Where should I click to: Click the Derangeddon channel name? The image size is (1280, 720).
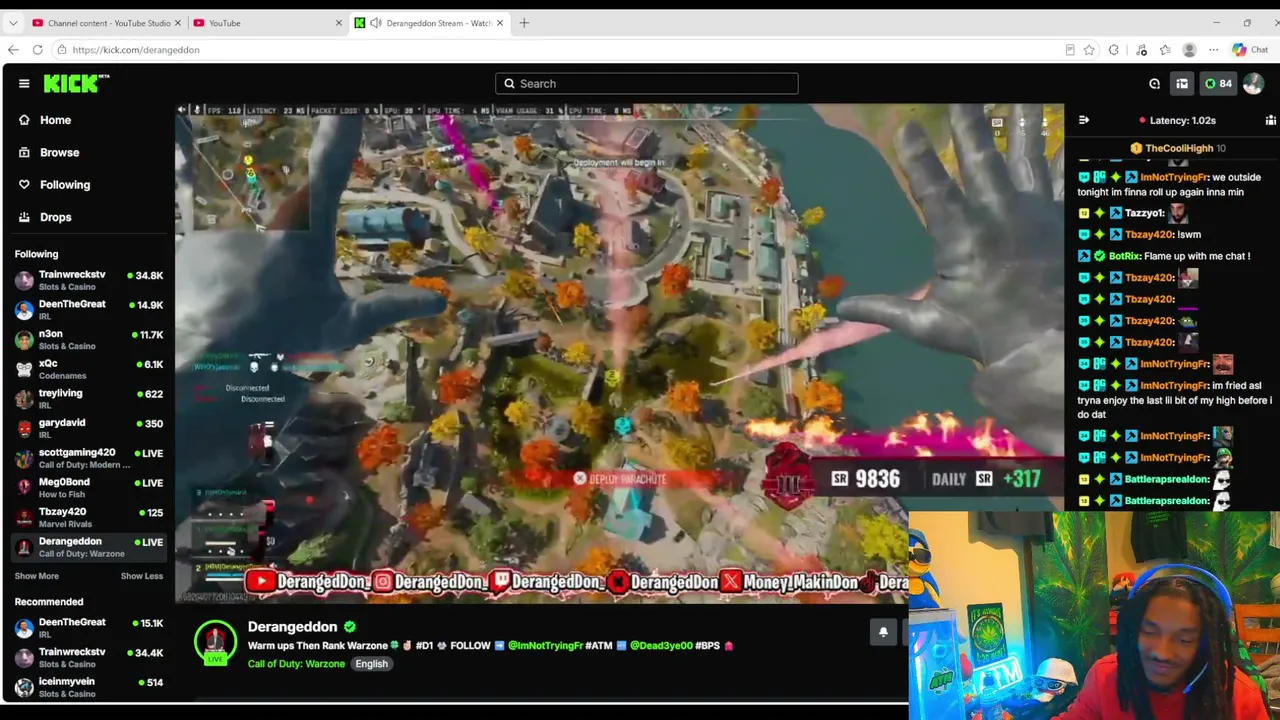292,627
